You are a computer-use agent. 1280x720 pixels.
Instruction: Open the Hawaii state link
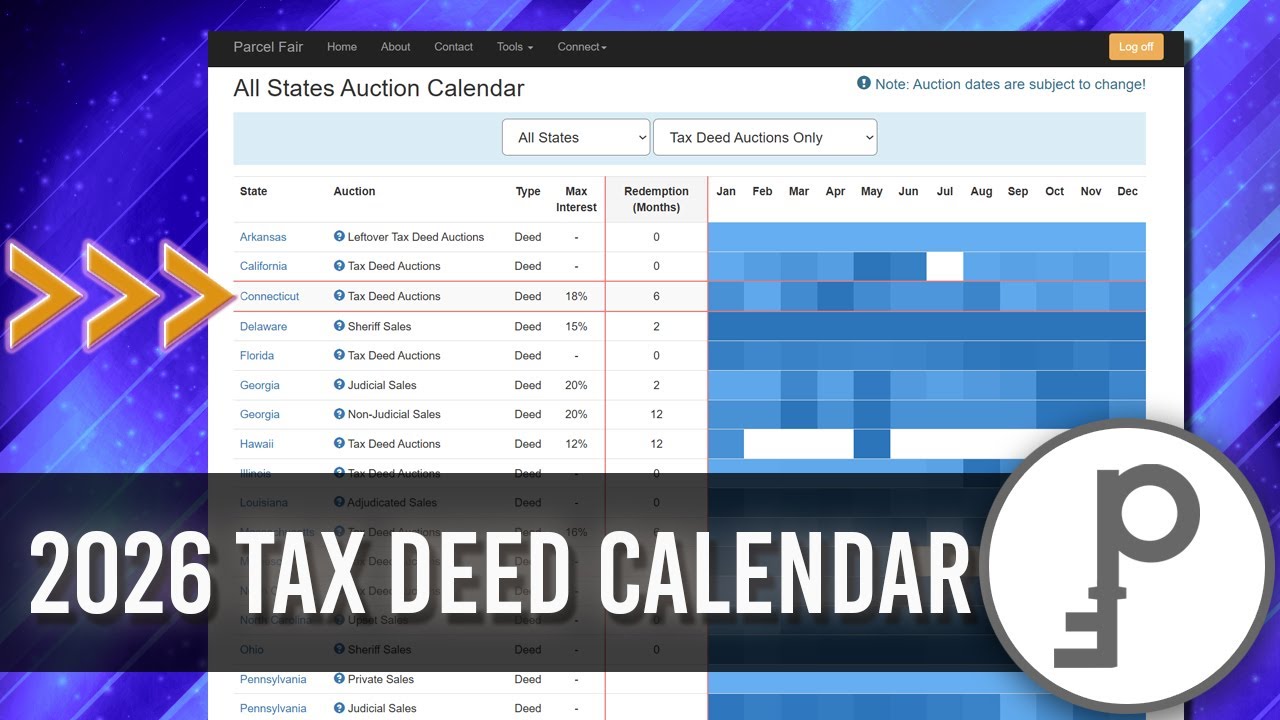click(x=257, y=444)
